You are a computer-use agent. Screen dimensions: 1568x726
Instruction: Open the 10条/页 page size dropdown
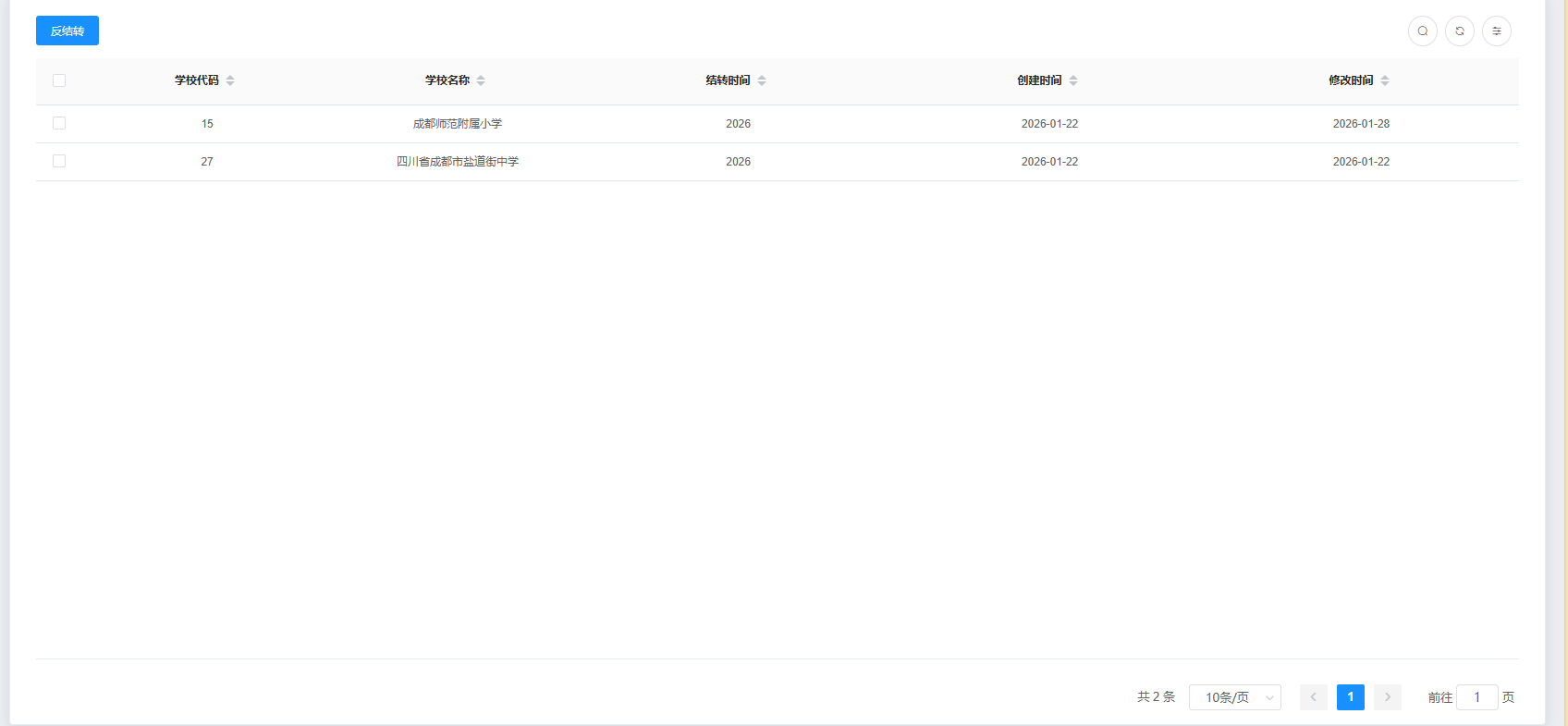pyautogui.click(x=1234, y=697)
